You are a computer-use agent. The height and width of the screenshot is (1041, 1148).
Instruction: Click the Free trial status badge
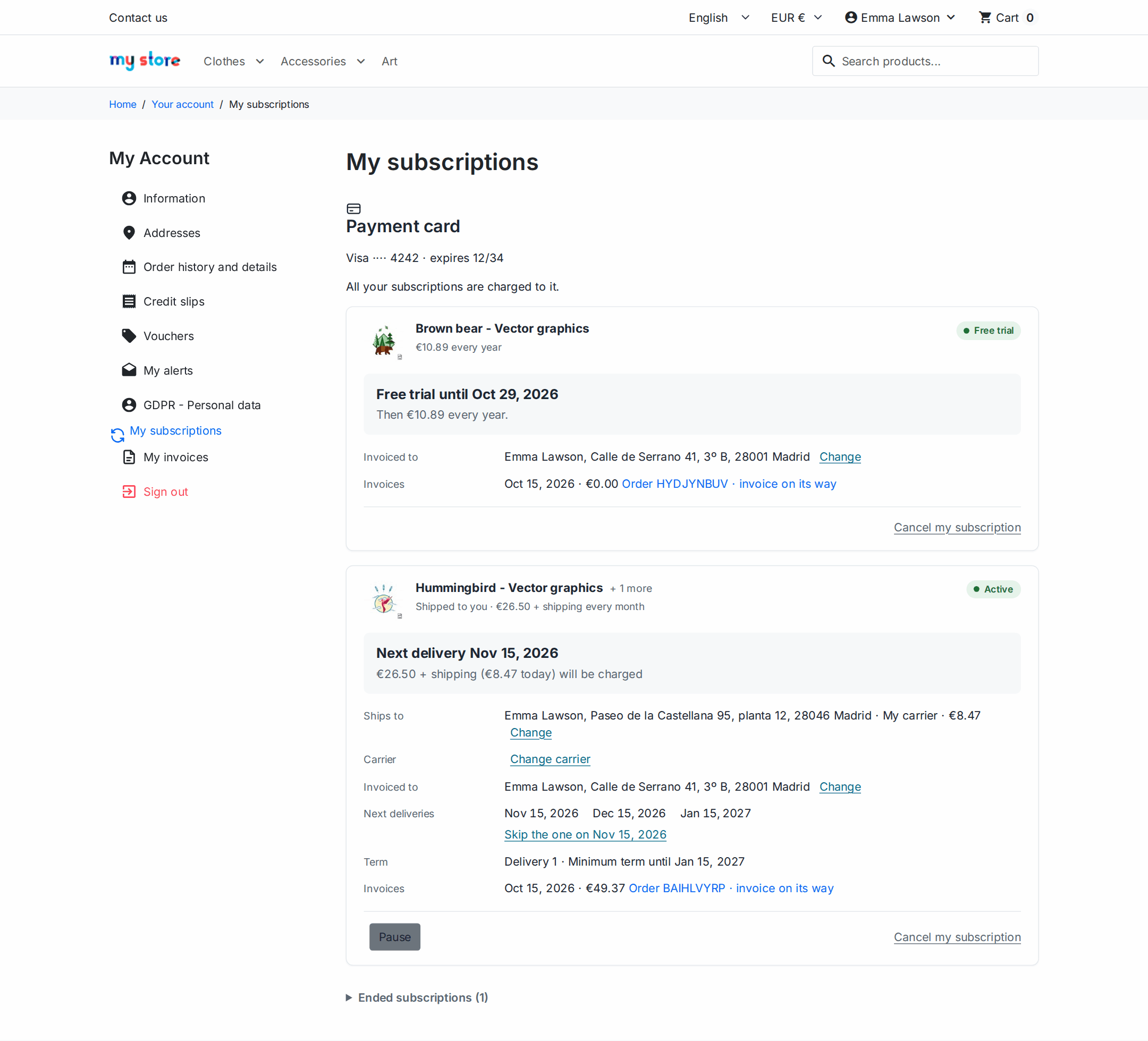coord(988,331)
